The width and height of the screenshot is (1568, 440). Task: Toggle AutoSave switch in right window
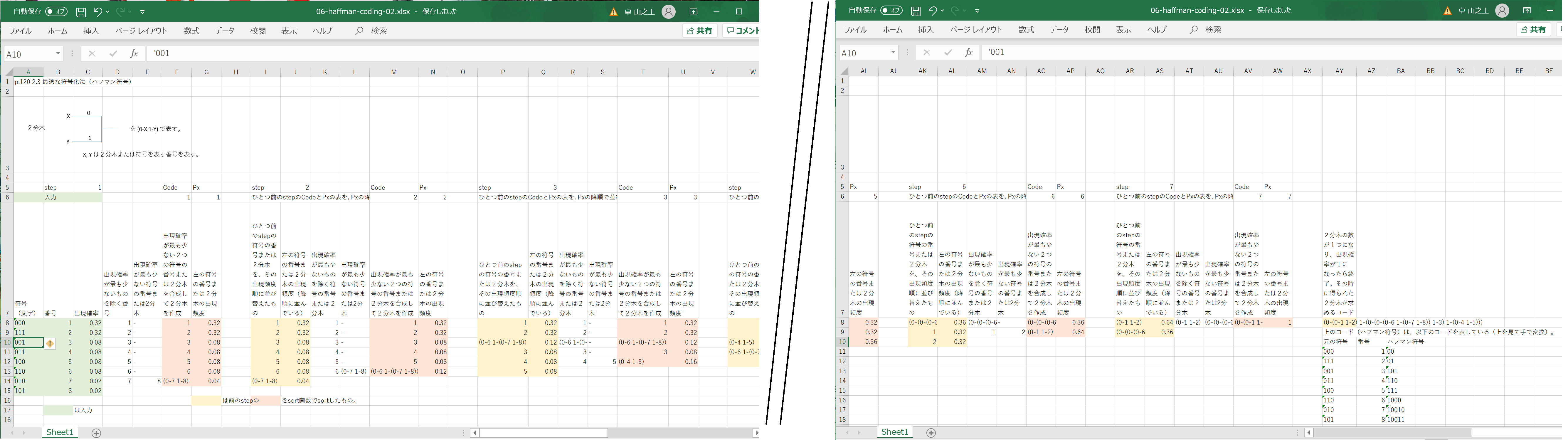[x=891, y=10]
